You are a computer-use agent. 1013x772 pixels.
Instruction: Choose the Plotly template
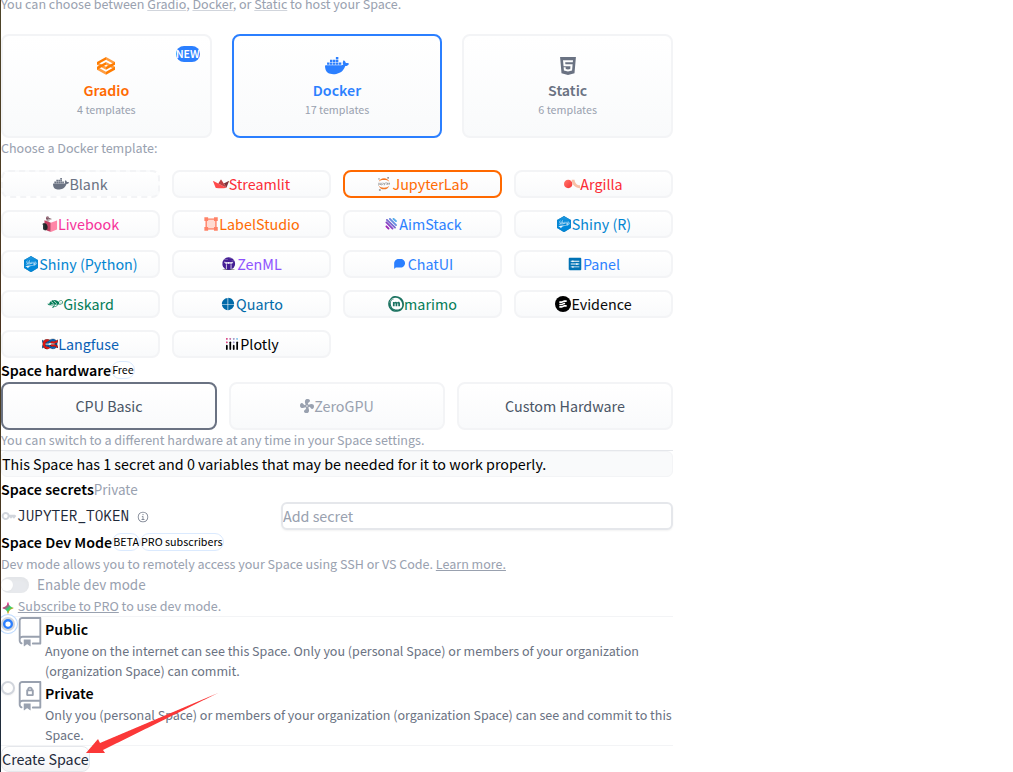click(x=251, y=344)
